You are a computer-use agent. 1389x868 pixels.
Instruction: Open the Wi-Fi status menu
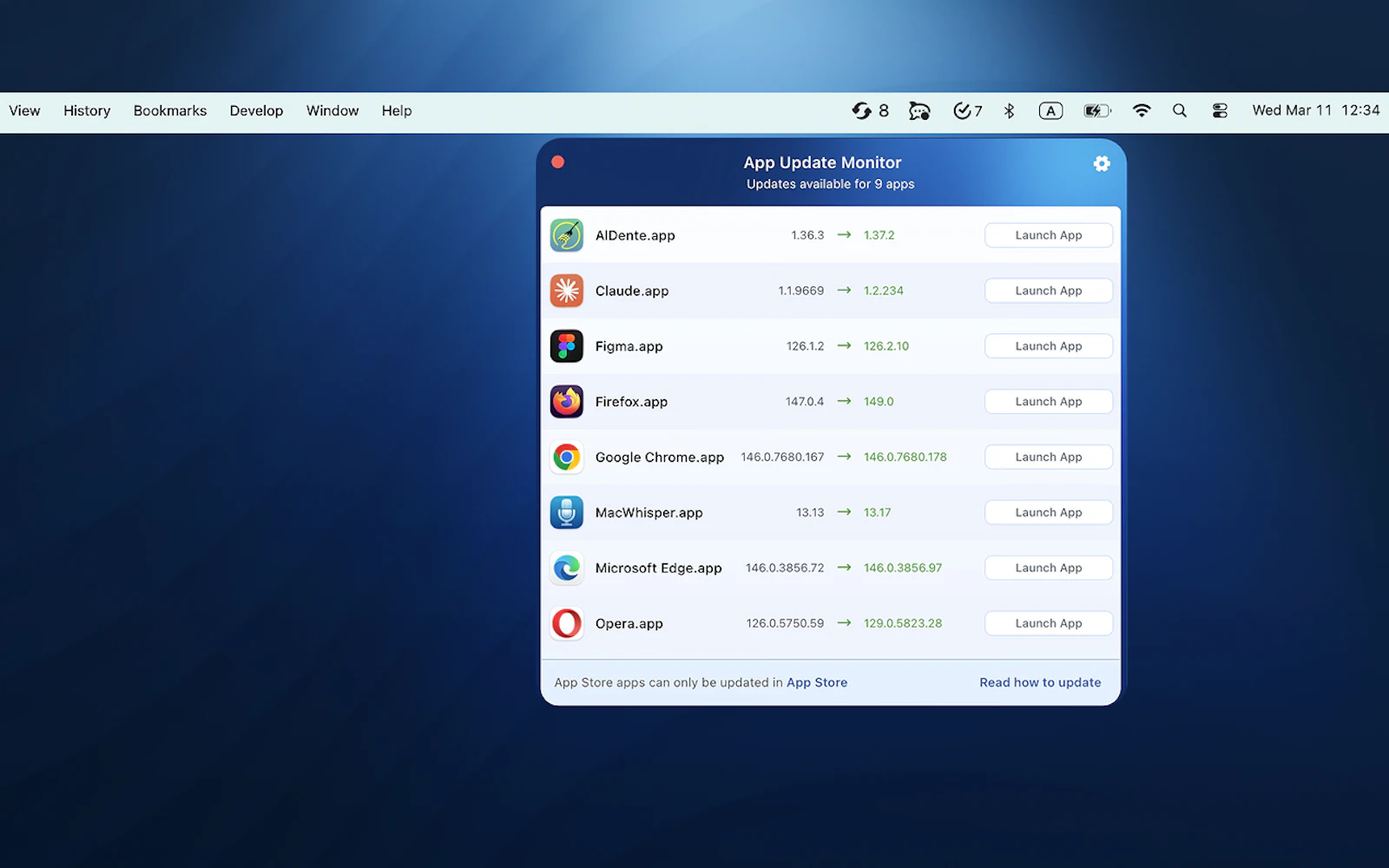tap(1141, 110)
